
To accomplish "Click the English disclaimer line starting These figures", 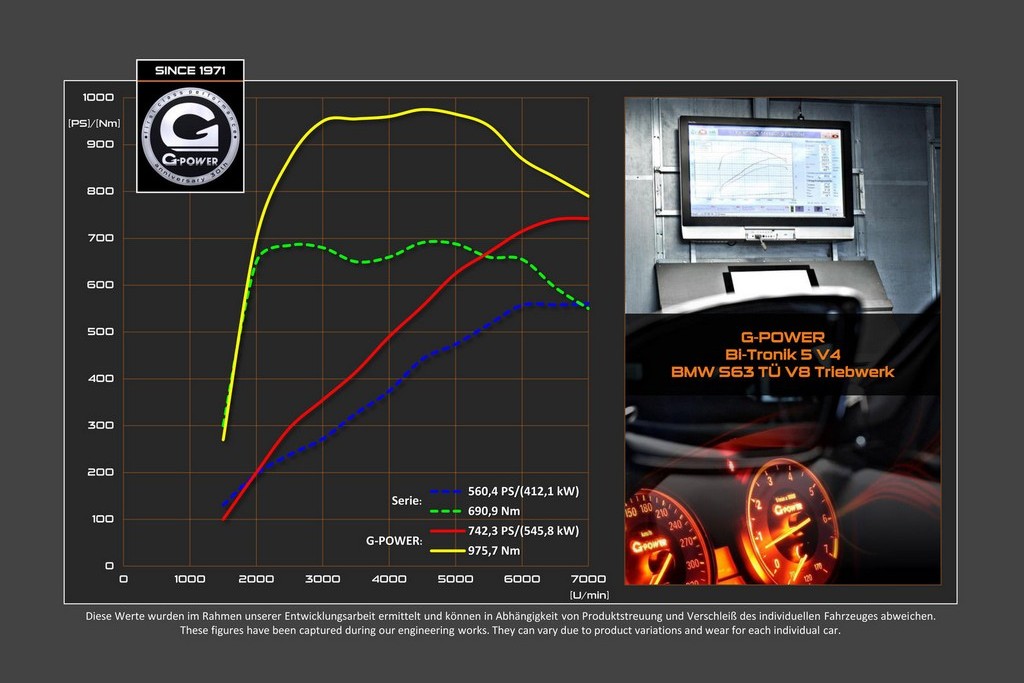I will [x=511, y=630].
